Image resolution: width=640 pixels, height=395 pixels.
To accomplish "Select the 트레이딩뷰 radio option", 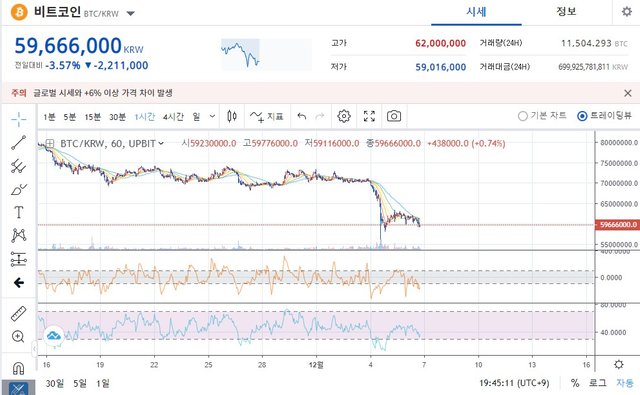I will tap(604, 116).
